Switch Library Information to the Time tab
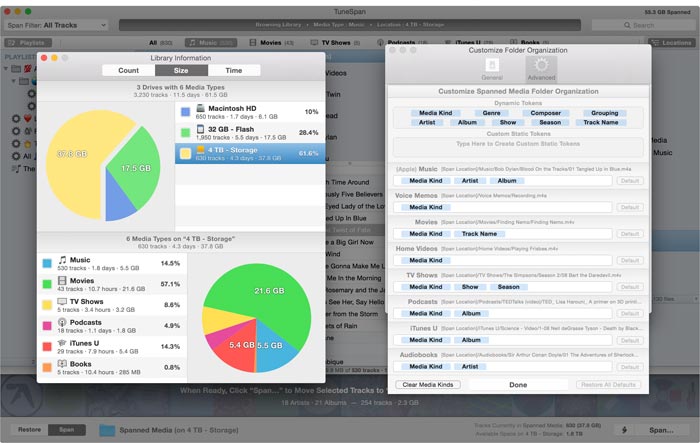 (x=233, y=71)
